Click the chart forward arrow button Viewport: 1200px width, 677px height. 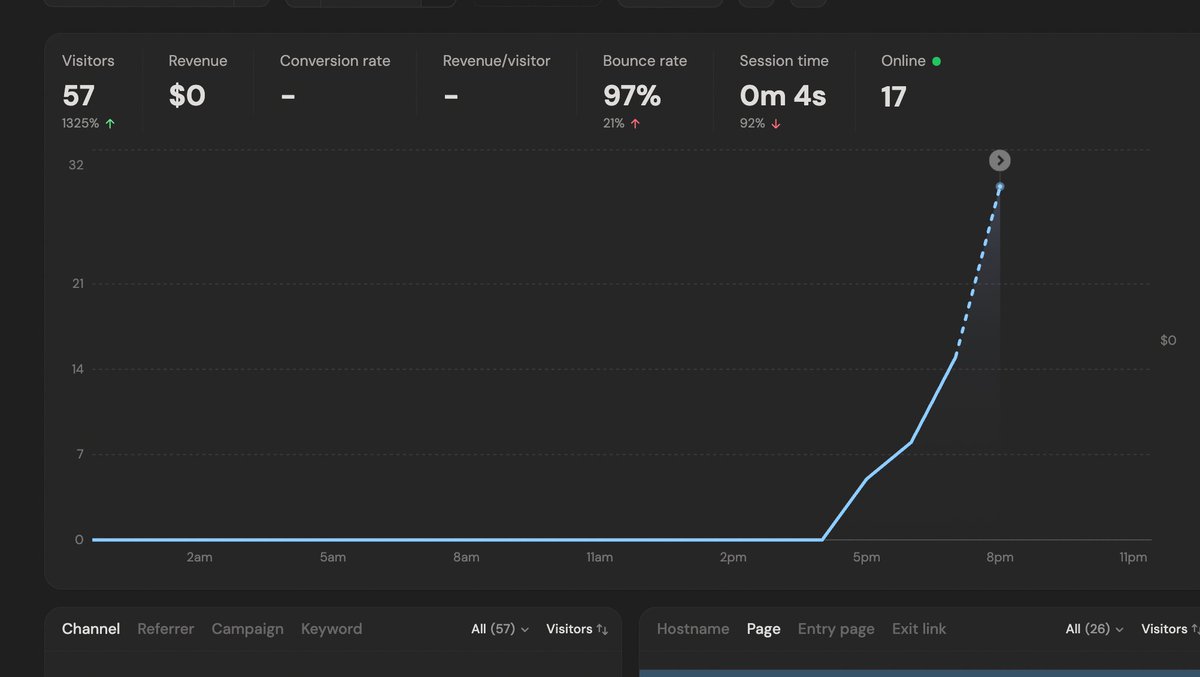(x=999, y=160)
